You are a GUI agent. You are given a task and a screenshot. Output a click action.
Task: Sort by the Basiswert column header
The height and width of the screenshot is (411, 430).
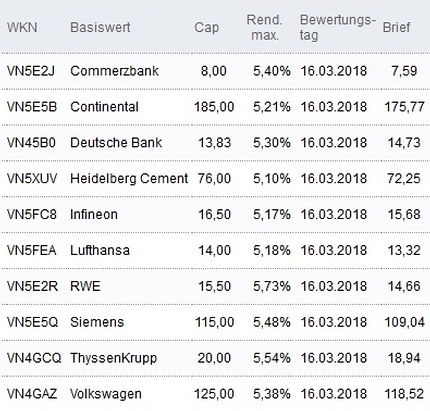click(x=100, y=27)
